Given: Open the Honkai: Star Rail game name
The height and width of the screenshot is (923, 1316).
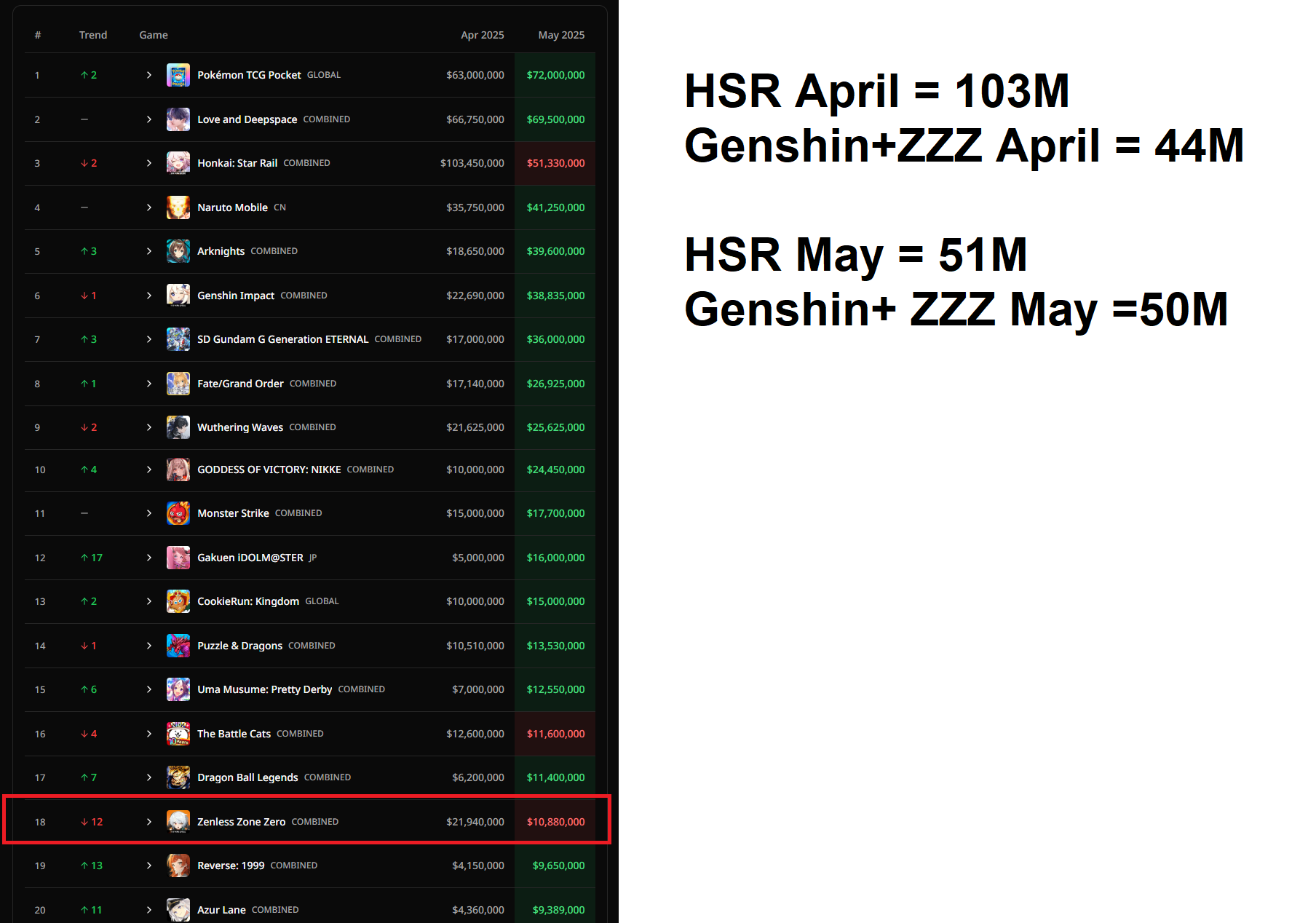Looking at the screenshot, I should (x=237, y=163).
